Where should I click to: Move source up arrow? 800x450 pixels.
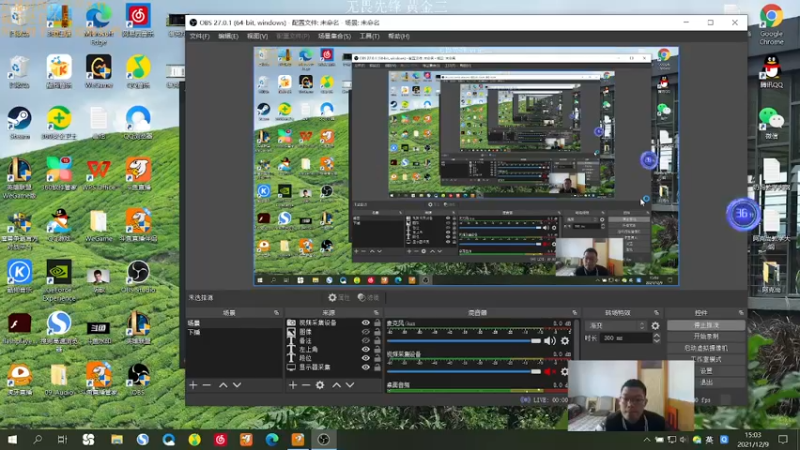[x=336, y=385]
